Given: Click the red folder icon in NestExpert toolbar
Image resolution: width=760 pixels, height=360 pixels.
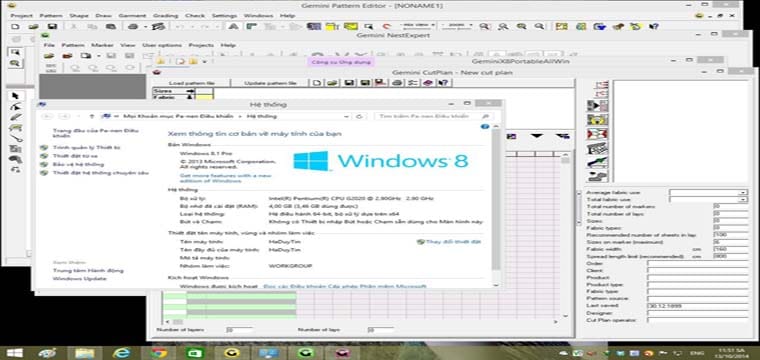Looking at the screenshot, I should tap(67, 56).
